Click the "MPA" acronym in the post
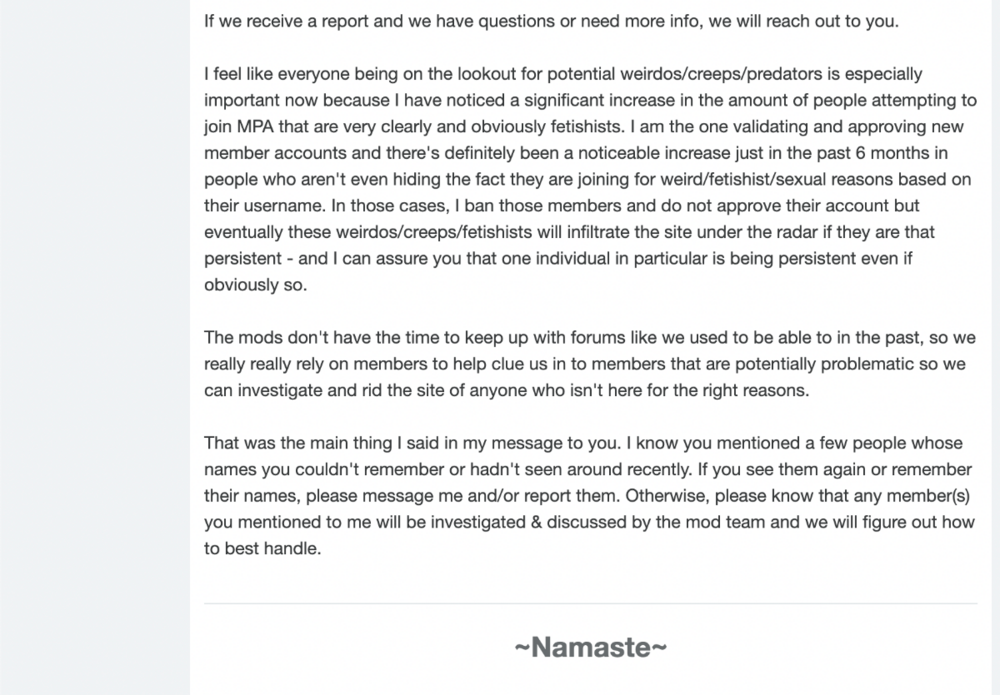The height and width of the screenshot is (695, 1000). 255,127
